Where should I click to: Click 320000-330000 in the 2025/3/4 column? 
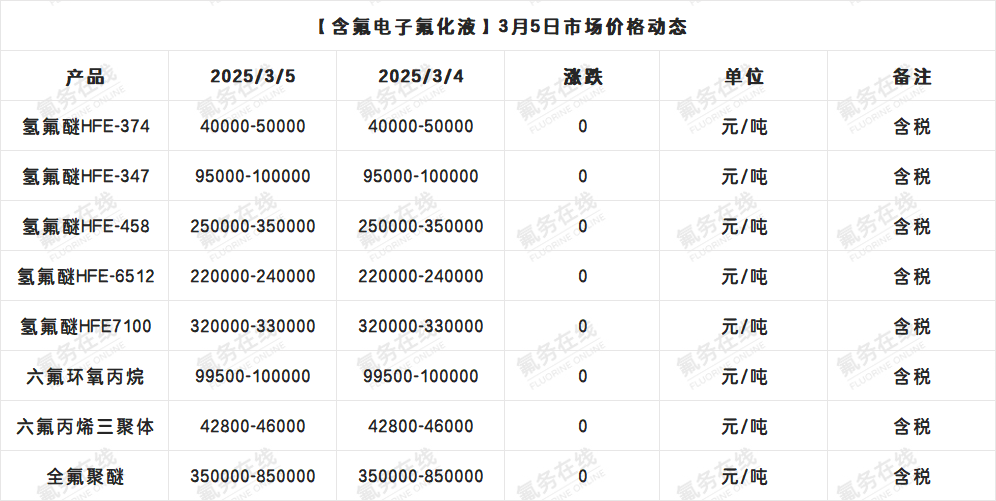pyautogui.click(x=421, y=326)
